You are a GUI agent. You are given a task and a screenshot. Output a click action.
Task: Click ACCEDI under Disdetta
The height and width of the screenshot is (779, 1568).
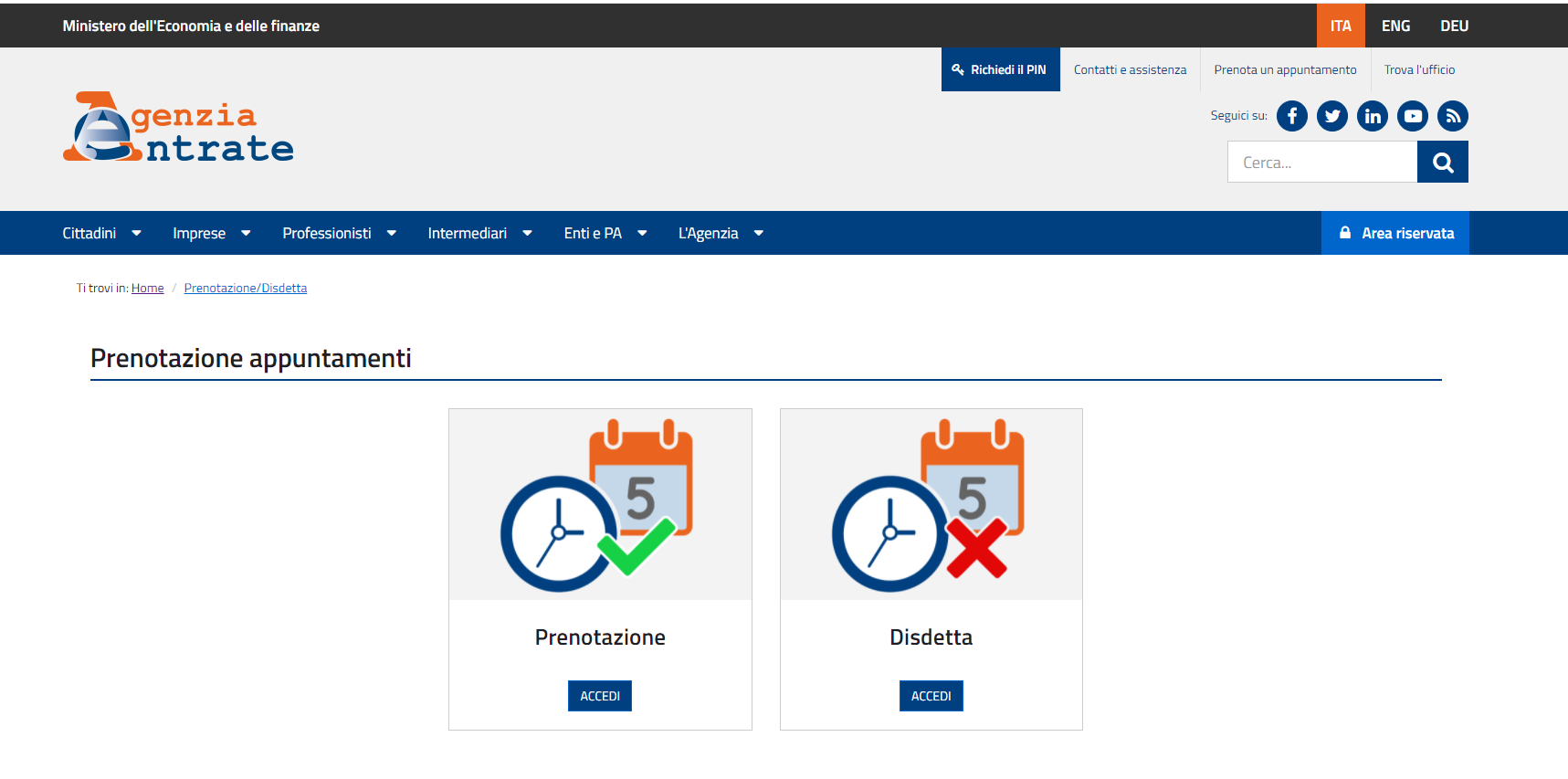[931, 696]
